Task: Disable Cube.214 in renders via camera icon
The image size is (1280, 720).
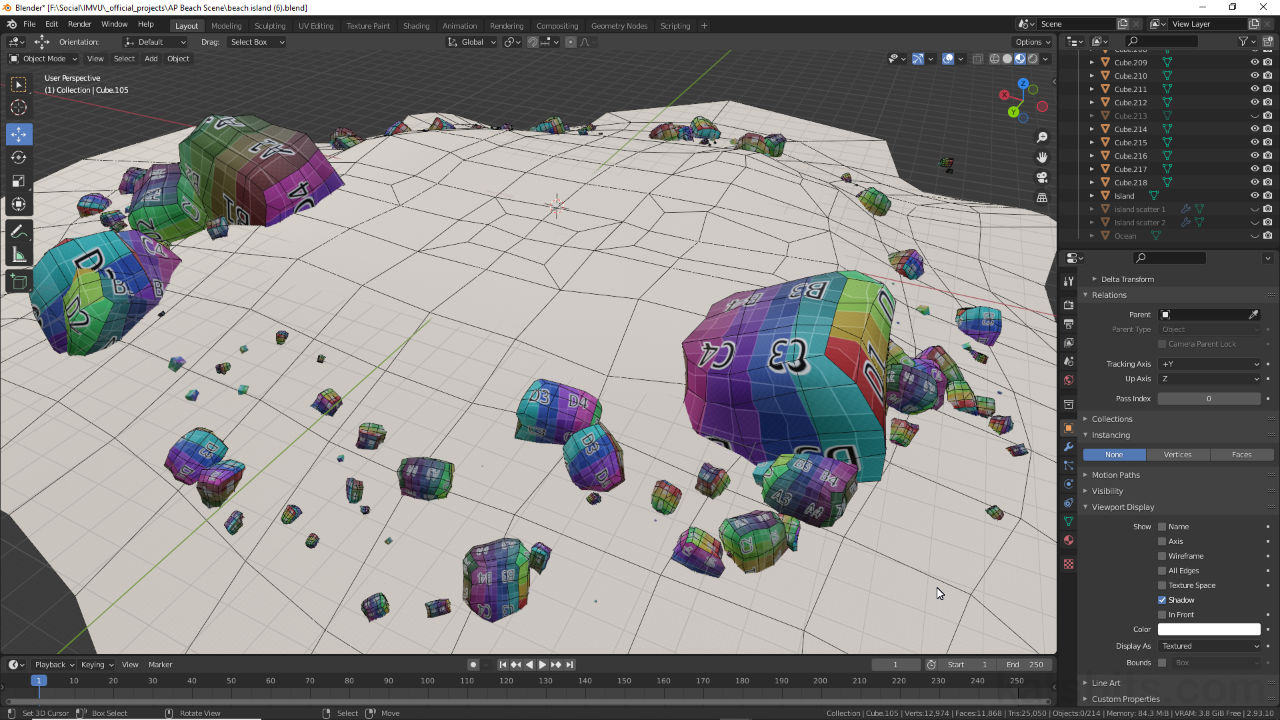Action: point(1268,129)
